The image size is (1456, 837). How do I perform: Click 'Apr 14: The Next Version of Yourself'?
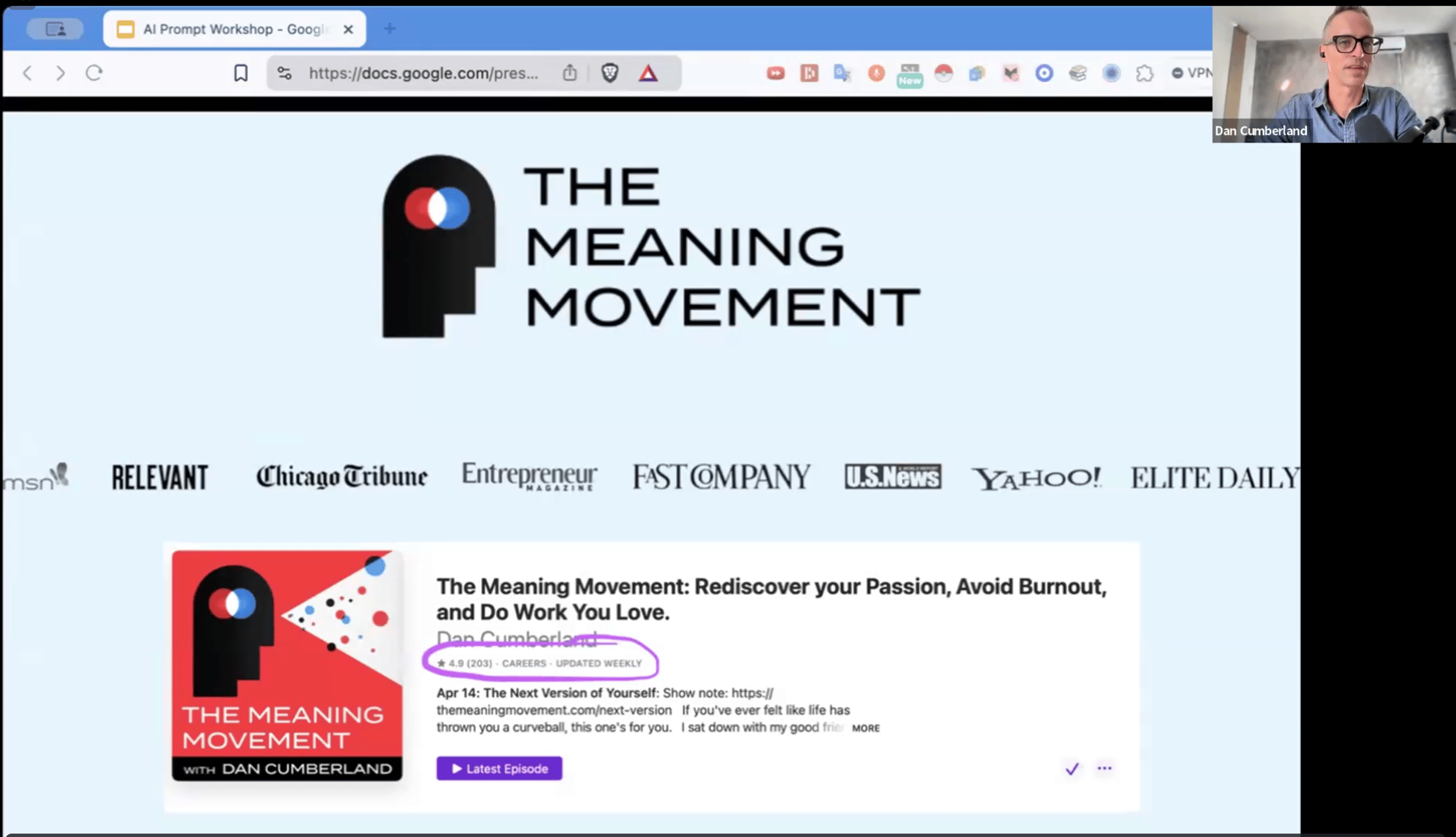click(547, 693)
